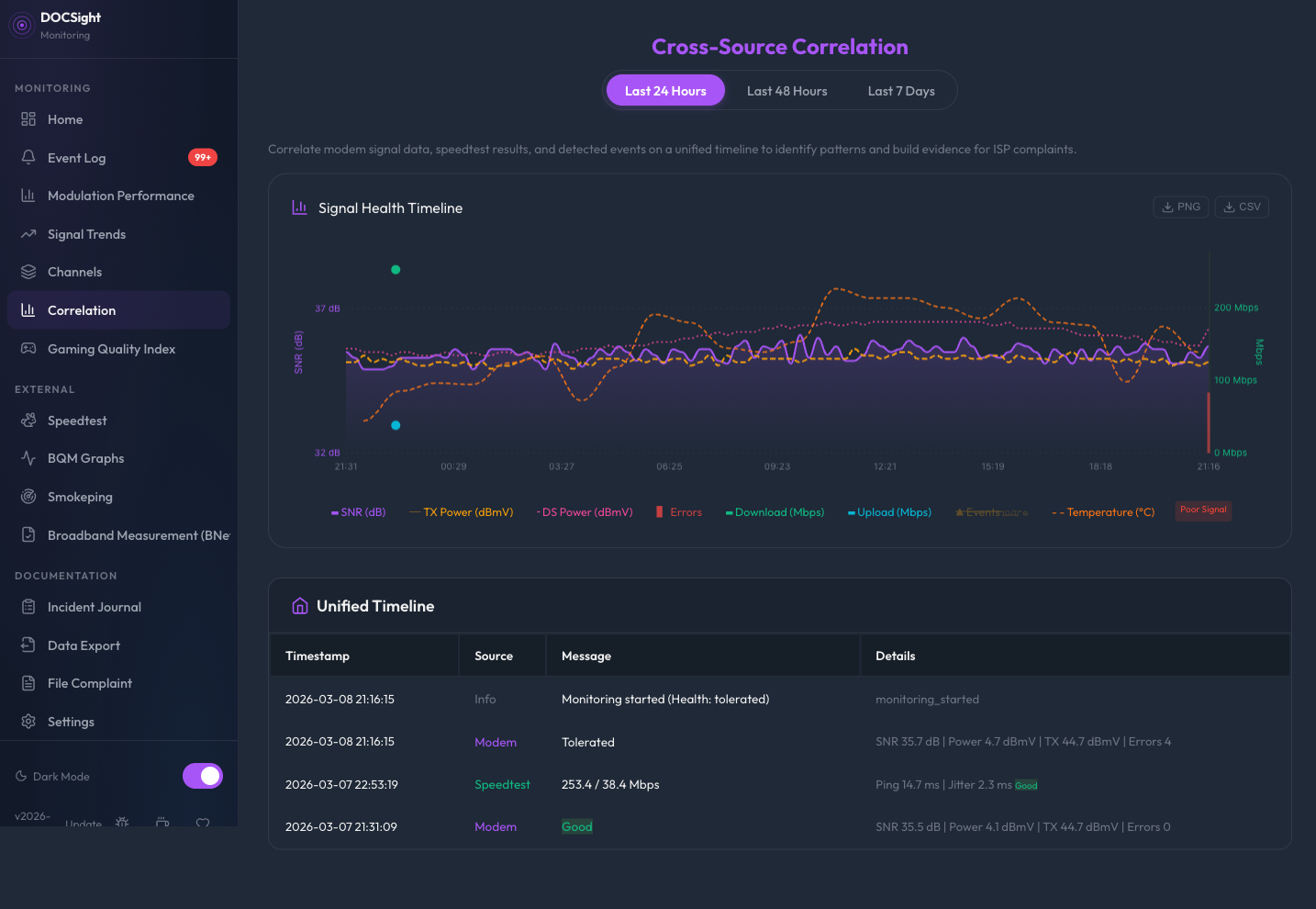Disable the Dark Mode toggle

tap(202, 775)
